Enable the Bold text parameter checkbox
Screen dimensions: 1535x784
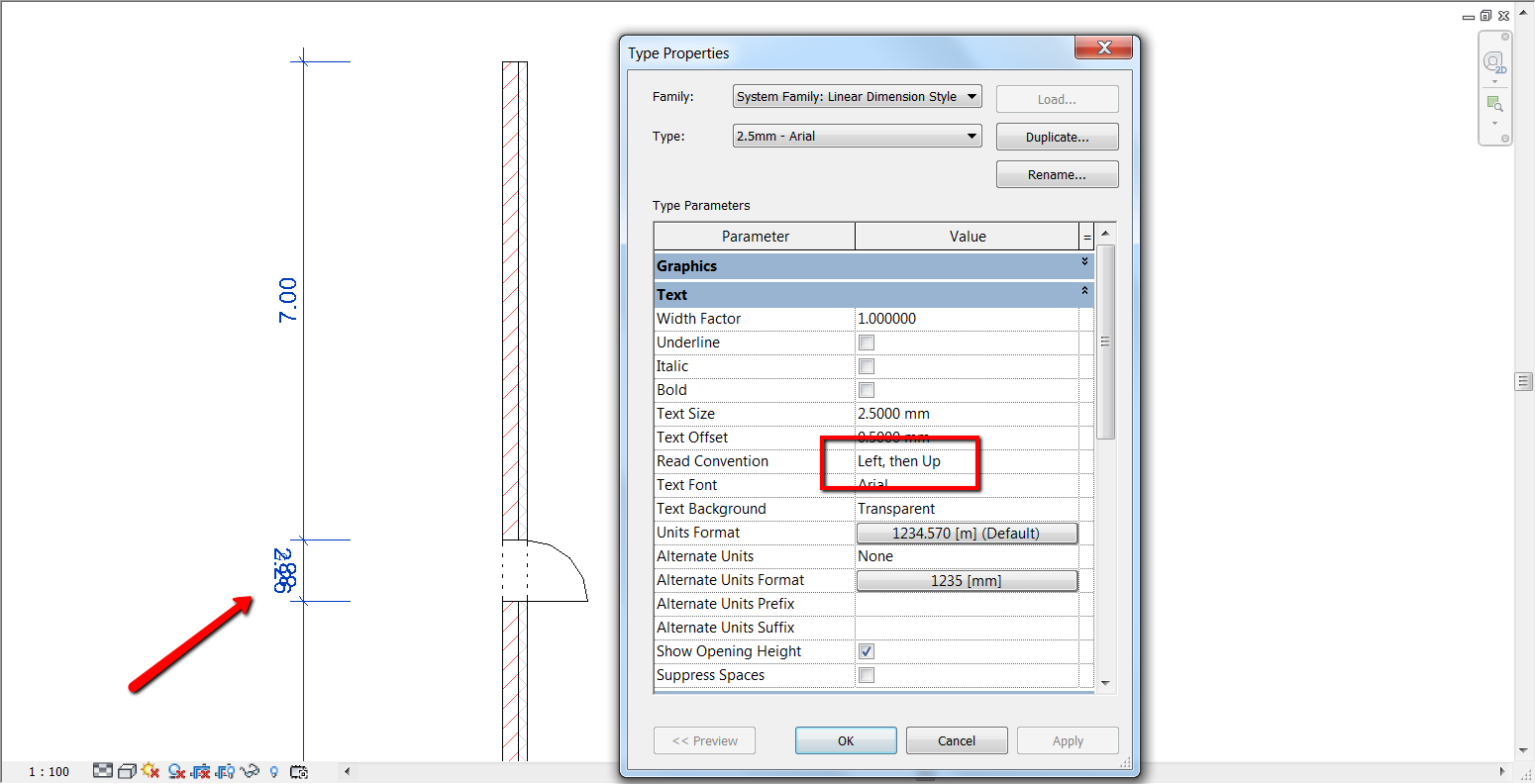[x=866, y=389]
